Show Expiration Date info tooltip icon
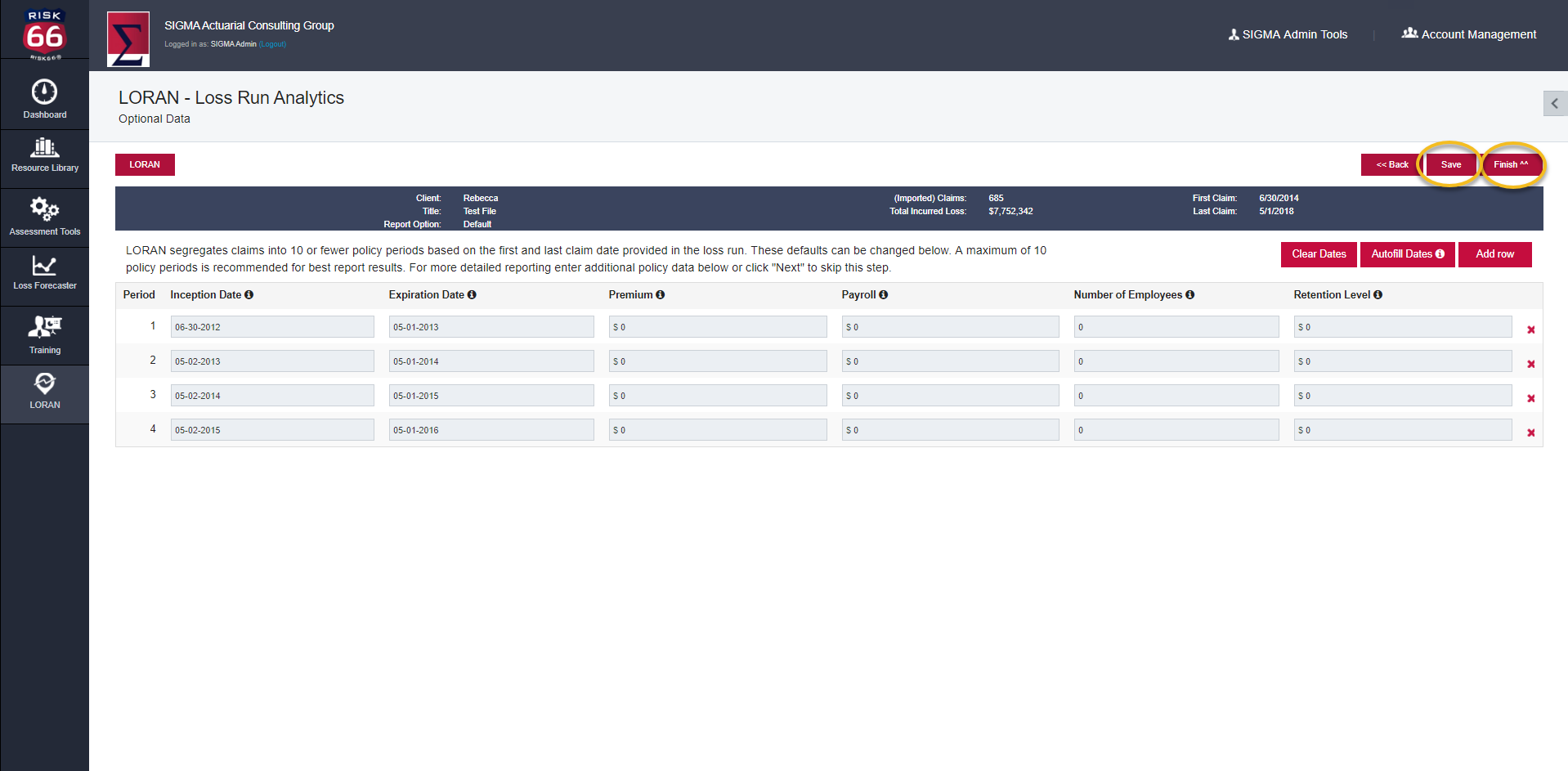The image size is (1568, 771). click(x=472, y=295)
